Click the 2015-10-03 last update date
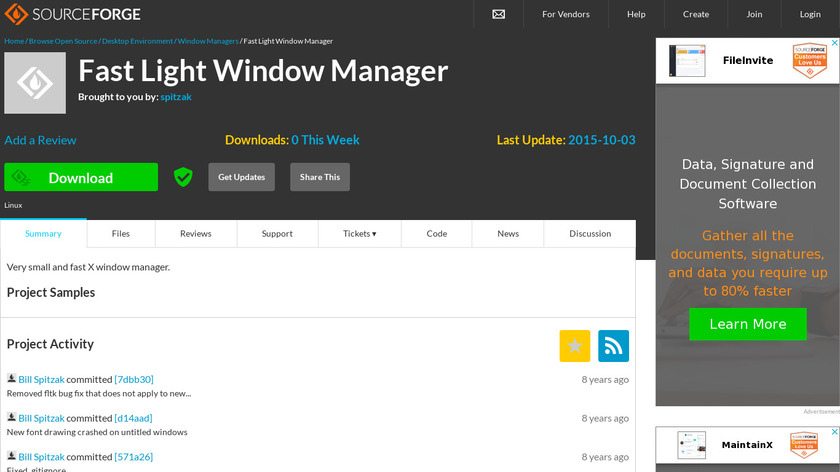This screenshot has height=472, width=840. [x=602, y=140]
